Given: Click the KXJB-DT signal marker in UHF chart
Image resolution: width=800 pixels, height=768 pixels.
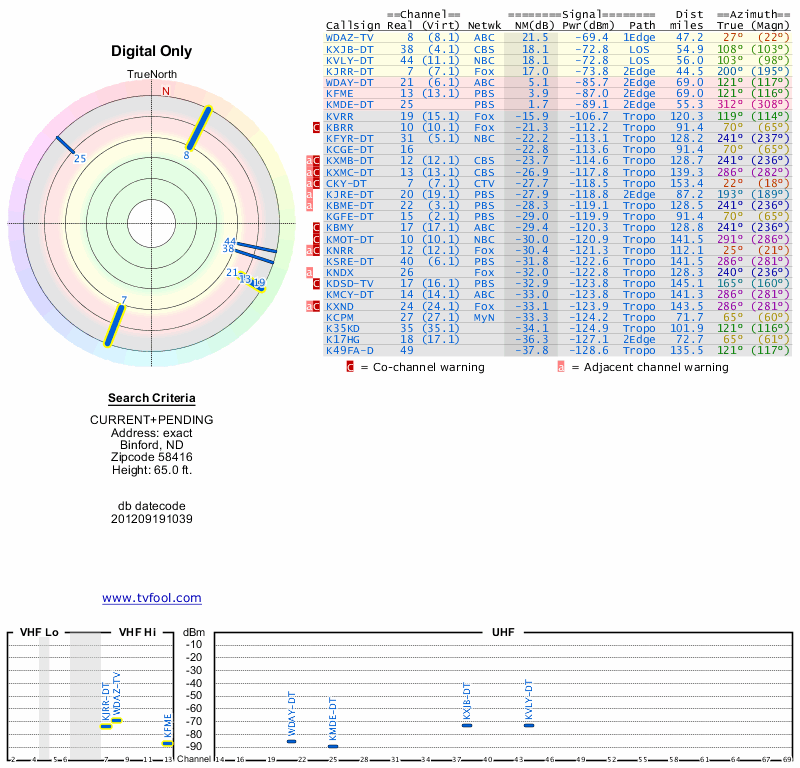Looking at the screenshot, I should (x=467, y=725).
